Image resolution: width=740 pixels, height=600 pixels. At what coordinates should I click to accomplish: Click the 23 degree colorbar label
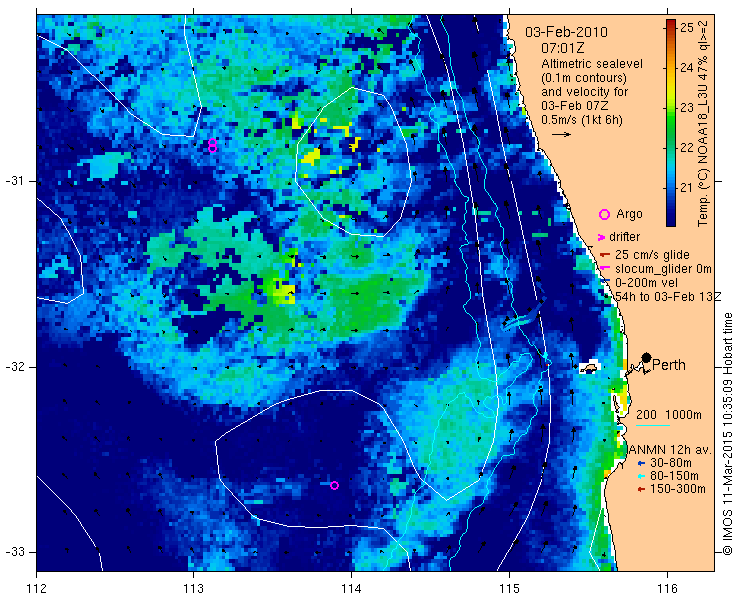click(687, 108)
